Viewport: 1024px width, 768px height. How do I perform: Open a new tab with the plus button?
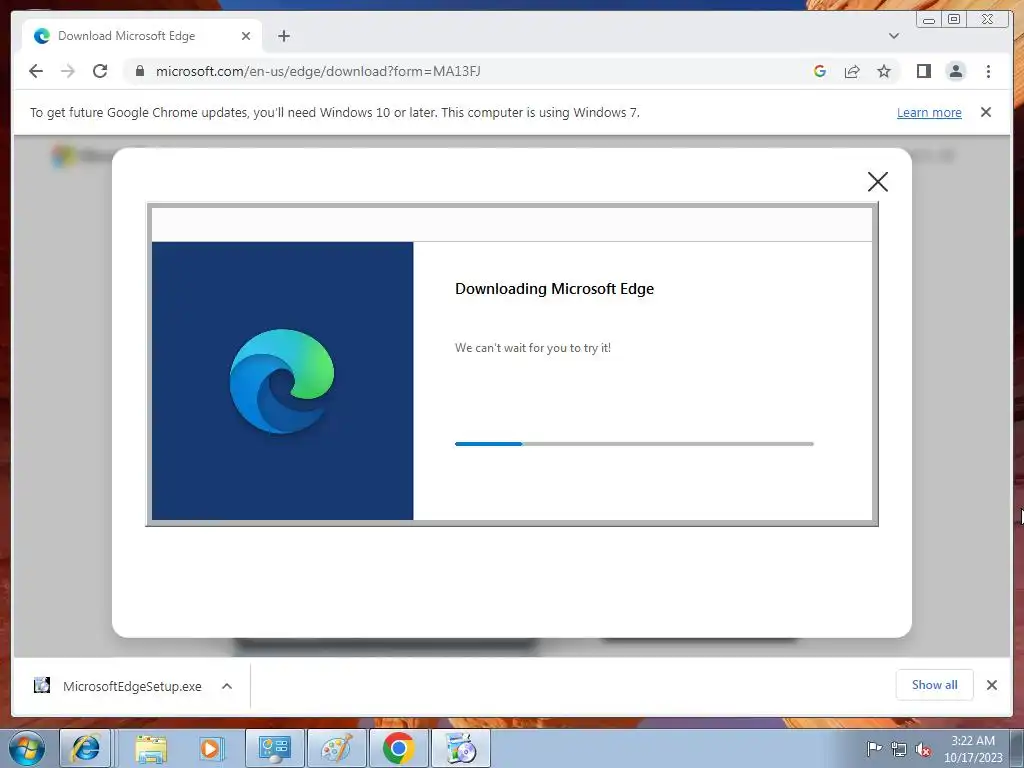click(283, 36)
